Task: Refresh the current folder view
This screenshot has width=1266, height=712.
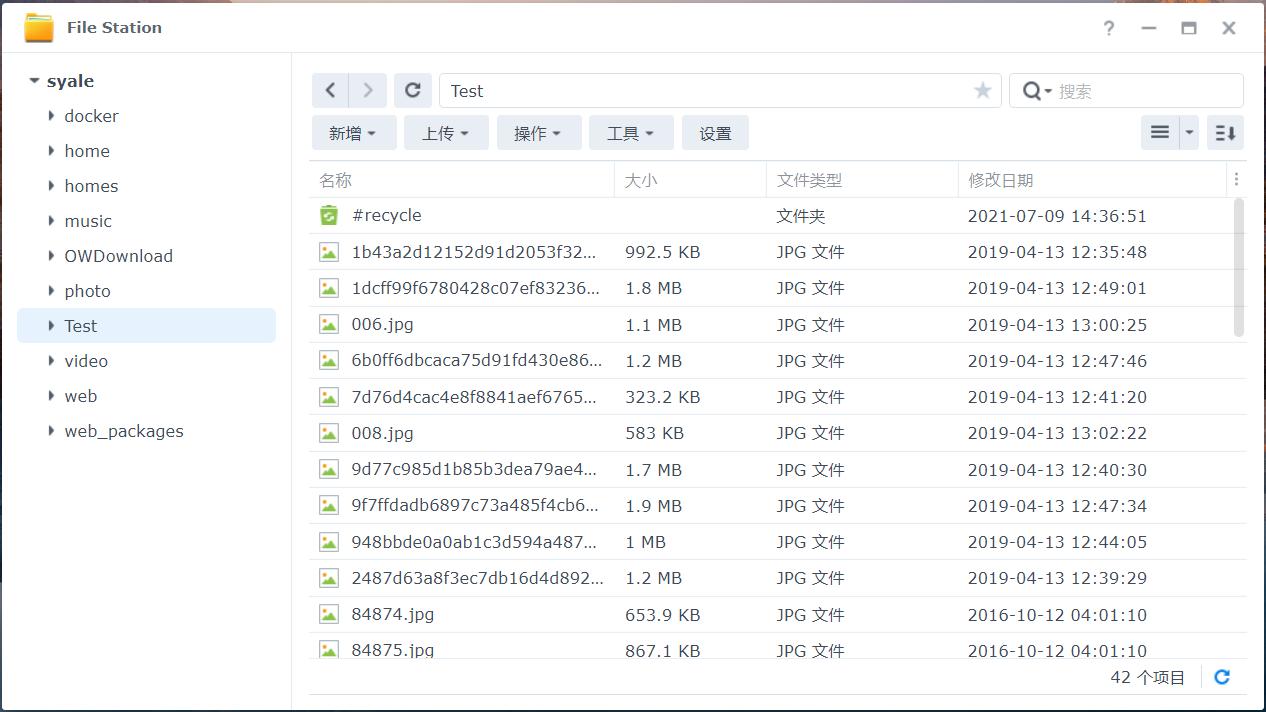Action: tap(413, 90)
